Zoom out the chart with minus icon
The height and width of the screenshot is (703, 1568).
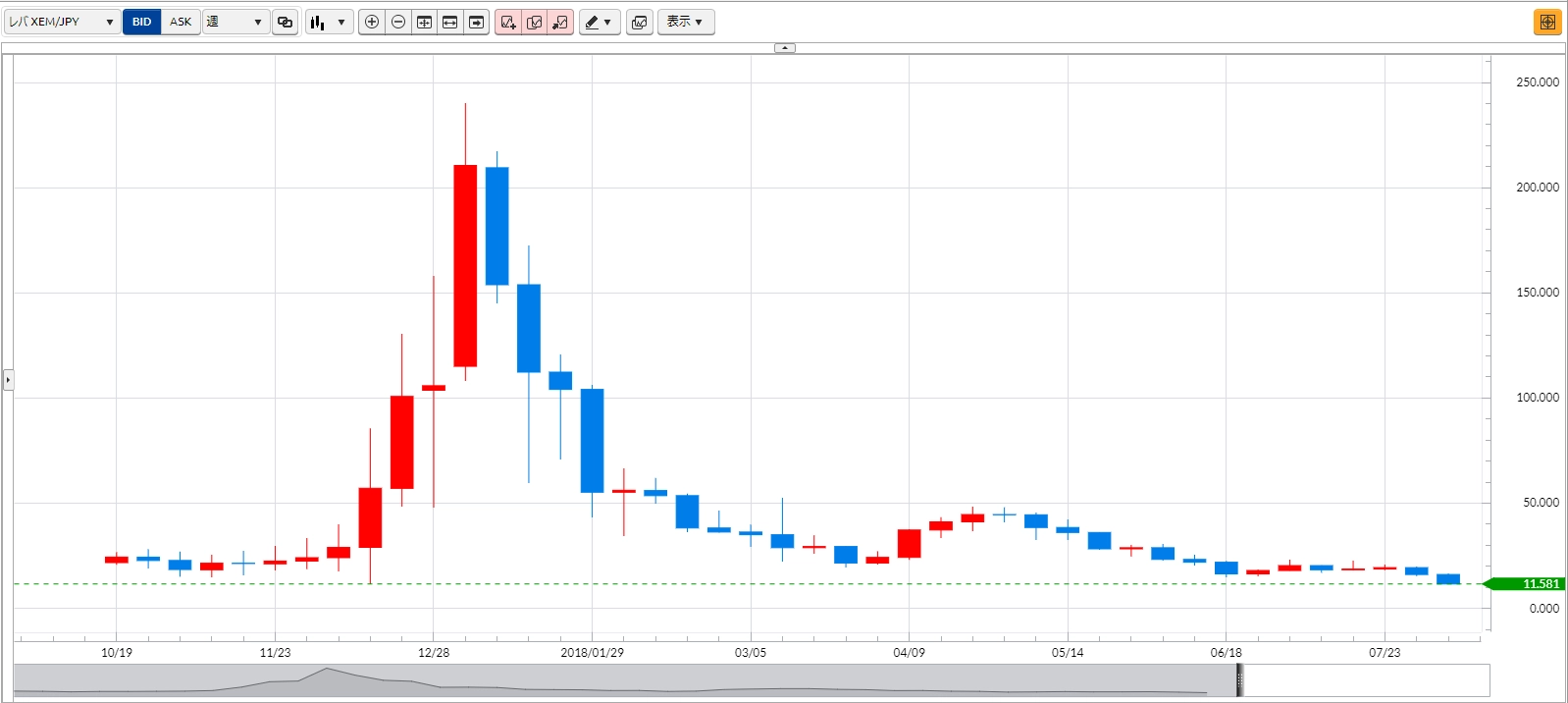[398, 22]
